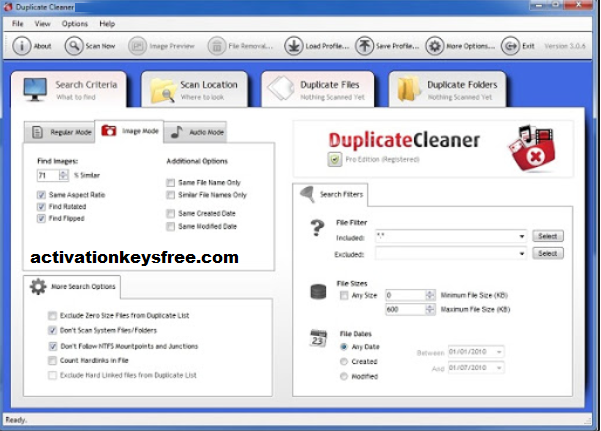
Task: Switch to the Scan Location tab
Action: (194, 89)
